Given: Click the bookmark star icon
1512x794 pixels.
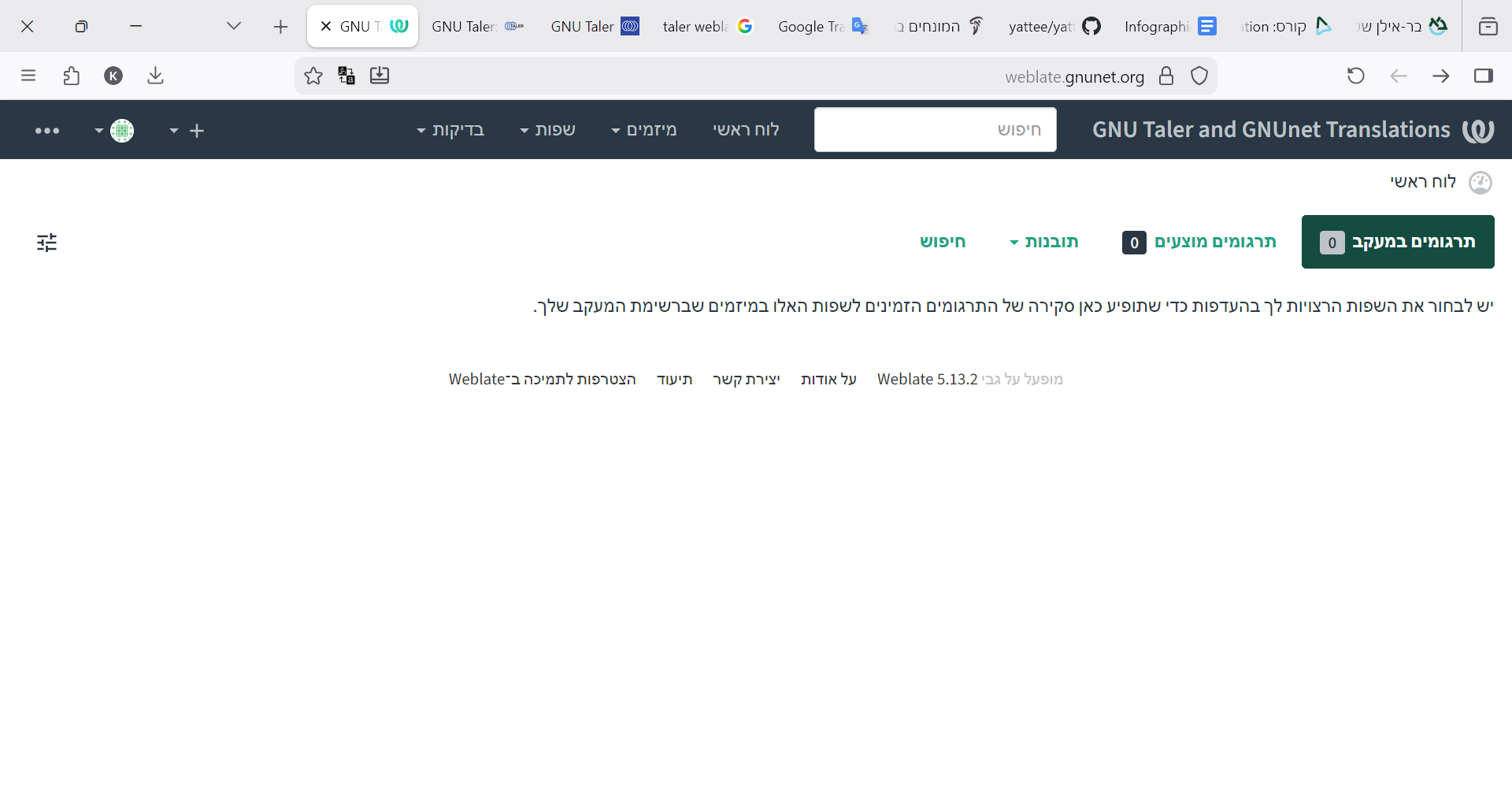Looking at the screenshot, I should click(313, 76).
